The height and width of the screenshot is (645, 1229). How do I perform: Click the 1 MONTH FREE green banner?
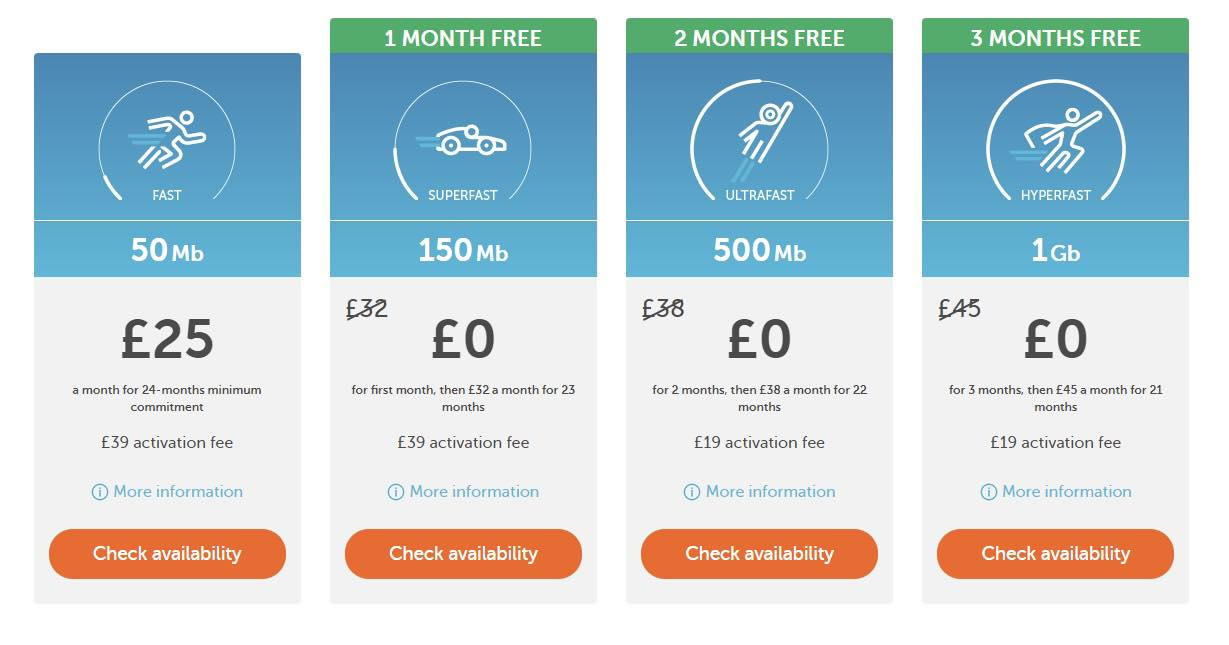click(x=463, y=36)
